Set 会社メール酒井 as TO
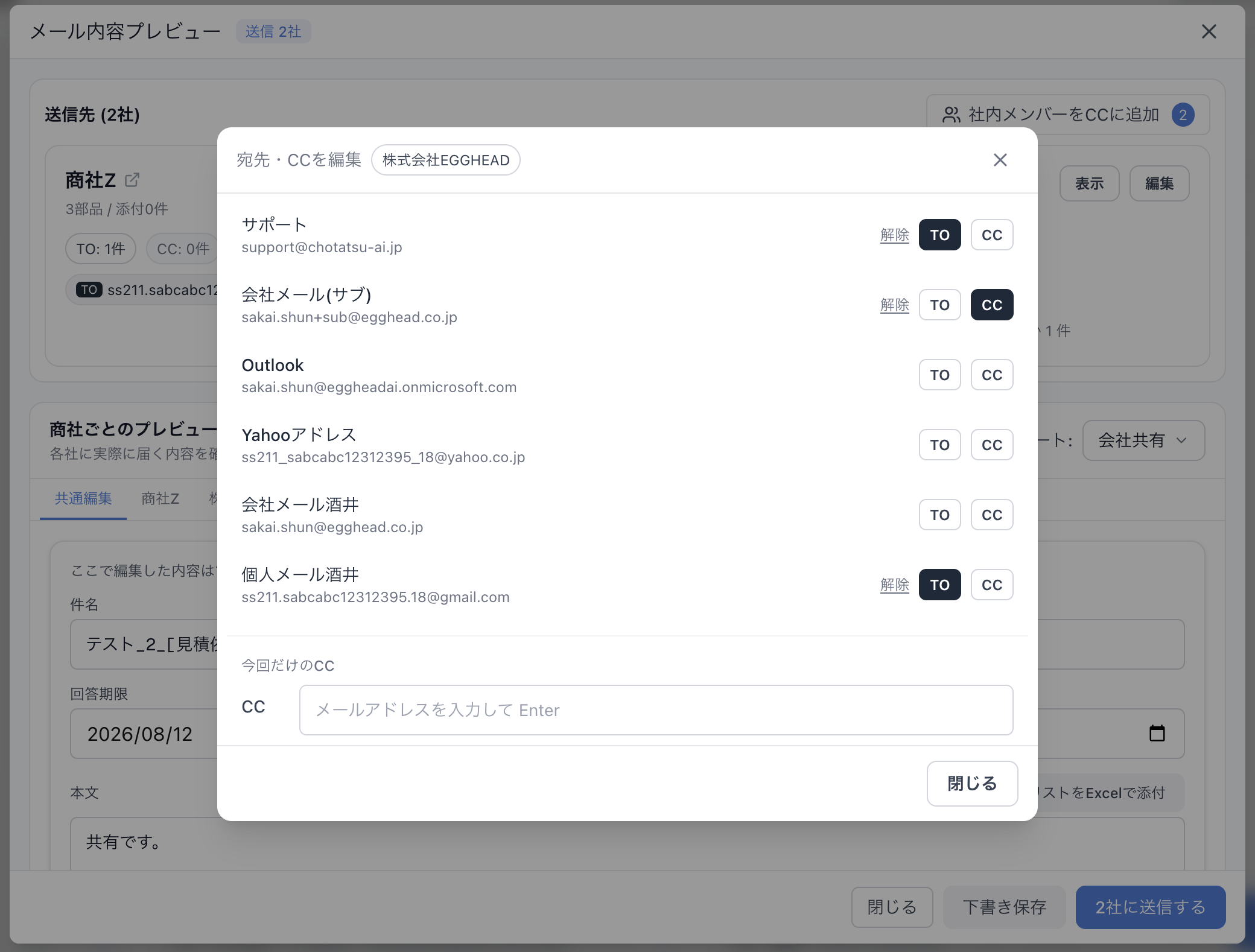 (939, 515)
